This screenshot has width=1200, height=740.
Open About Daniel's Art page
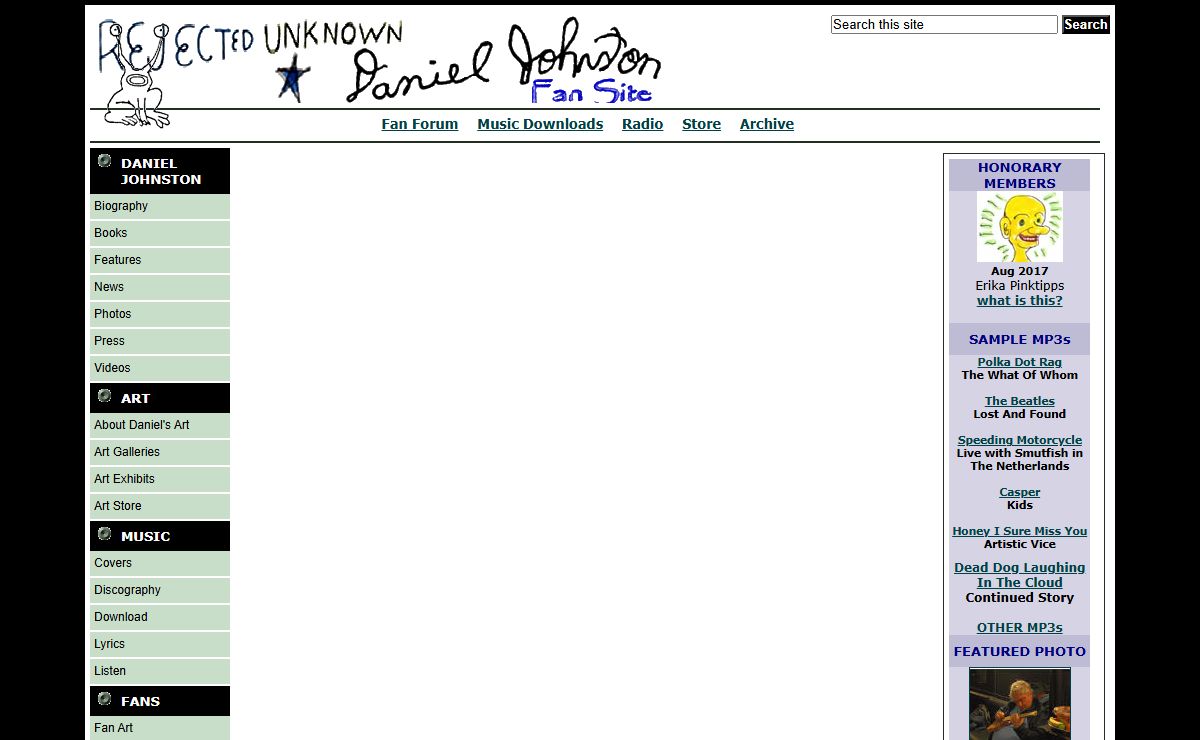coord(160,425)
